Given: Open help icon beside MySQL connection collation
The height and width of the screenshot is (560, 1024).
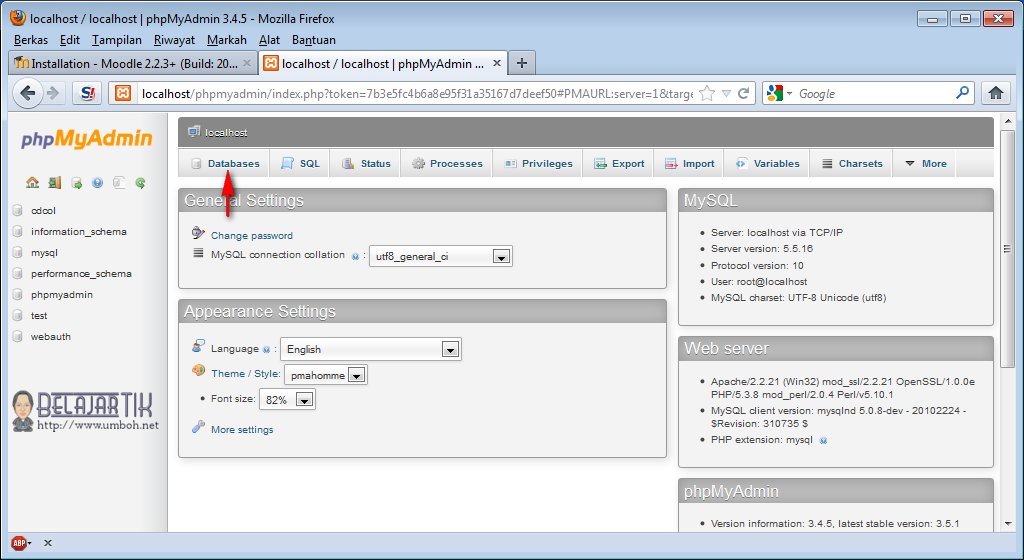Looking at the screenshot, I should click(x=355, y=257).
